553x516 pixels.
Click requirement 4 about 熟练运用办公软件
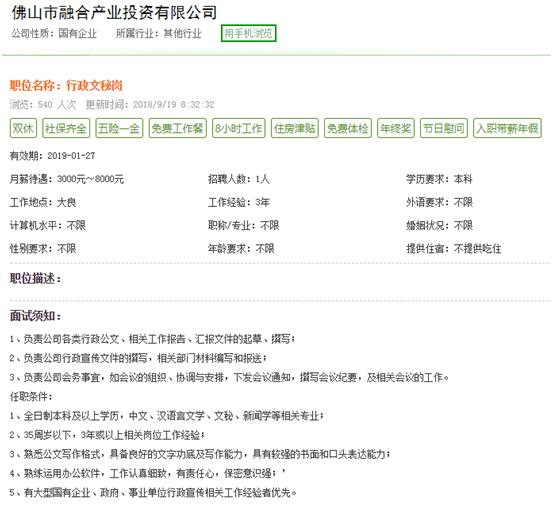(x=147, y=473)
